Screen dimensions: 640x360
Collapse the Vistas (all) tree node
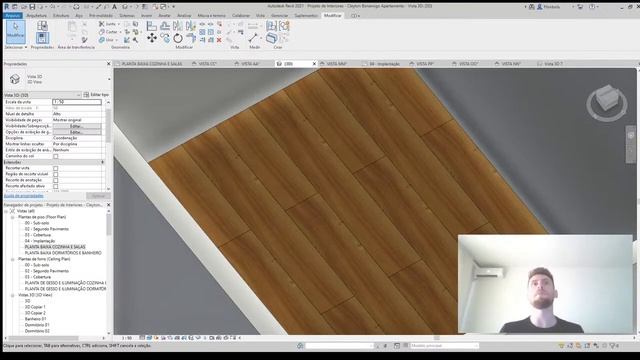pyautogui.click(x=6, y=211)
